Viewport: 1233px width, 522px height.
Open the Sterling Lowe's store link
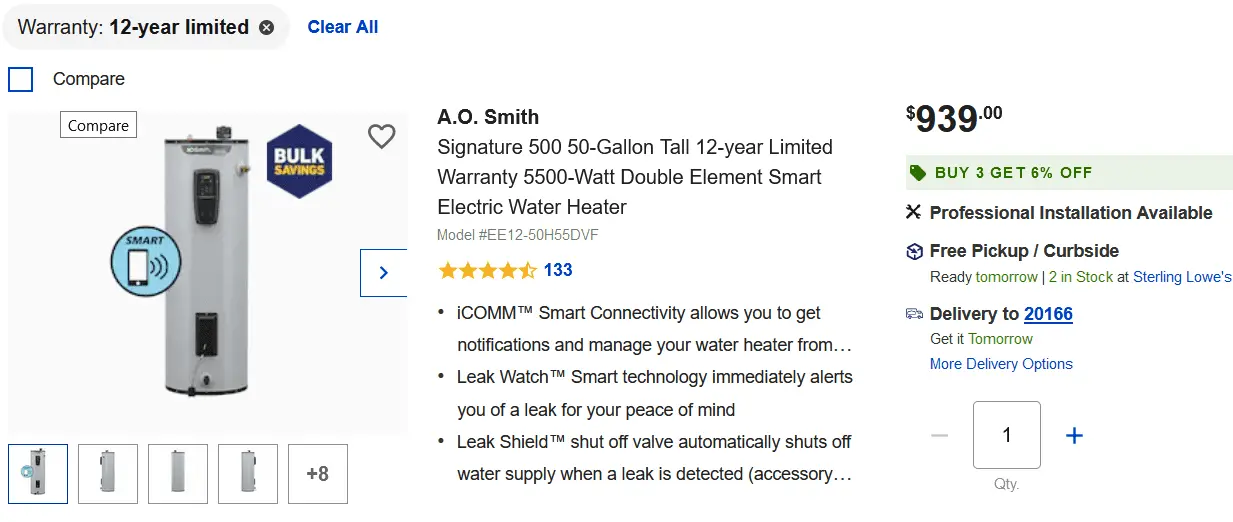(x=1182, y=277)
